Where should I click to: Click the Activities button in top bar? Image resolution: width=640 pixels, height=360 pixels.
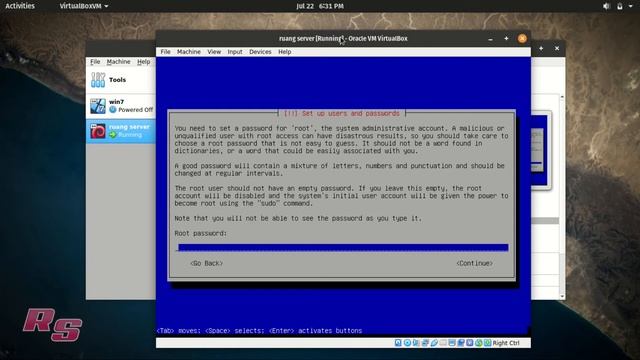tap(20, 6)
